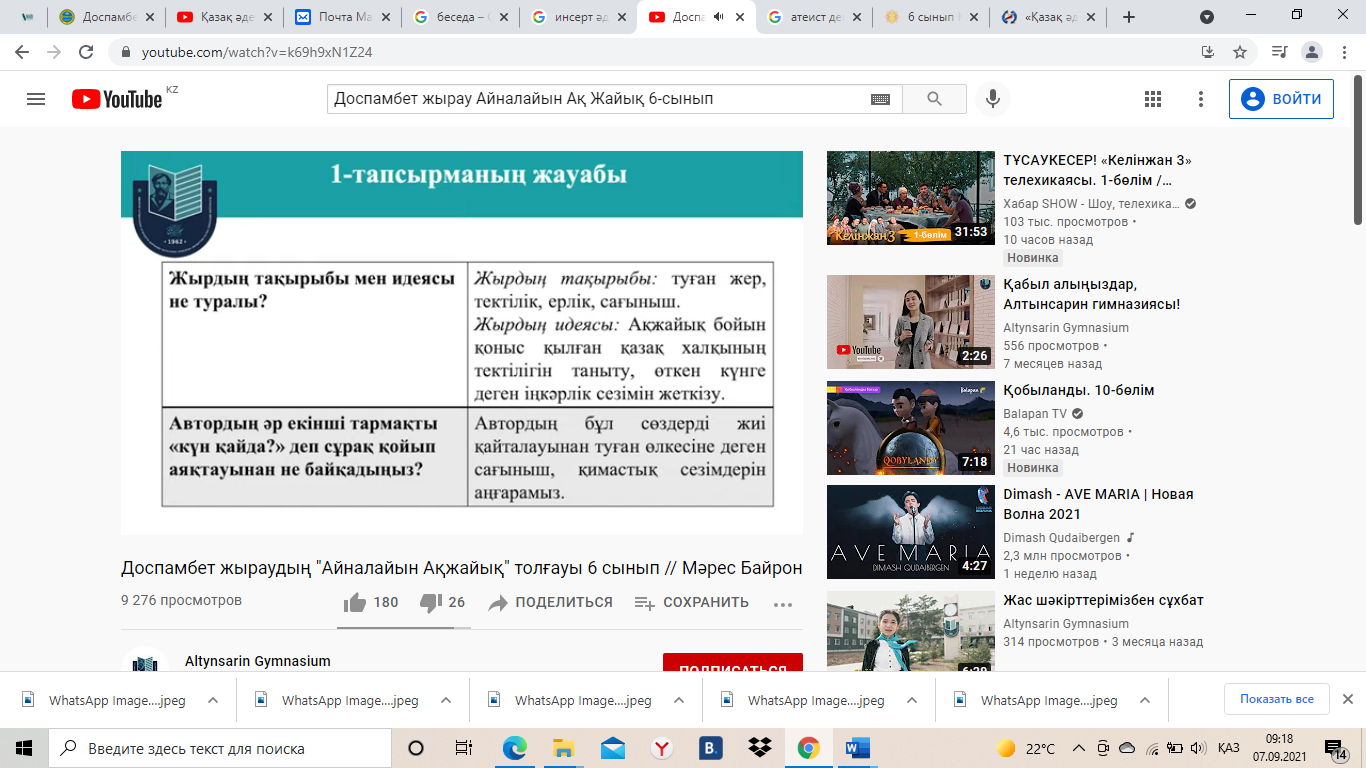Click the voice search microphone icon

tap(993, 99)
